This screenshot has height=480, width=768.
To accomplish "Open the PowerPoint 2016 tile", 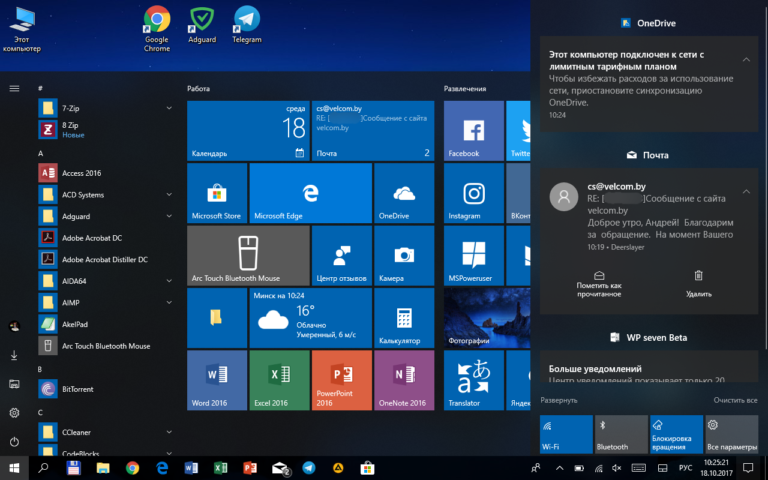I will click(x=341, y=380).
